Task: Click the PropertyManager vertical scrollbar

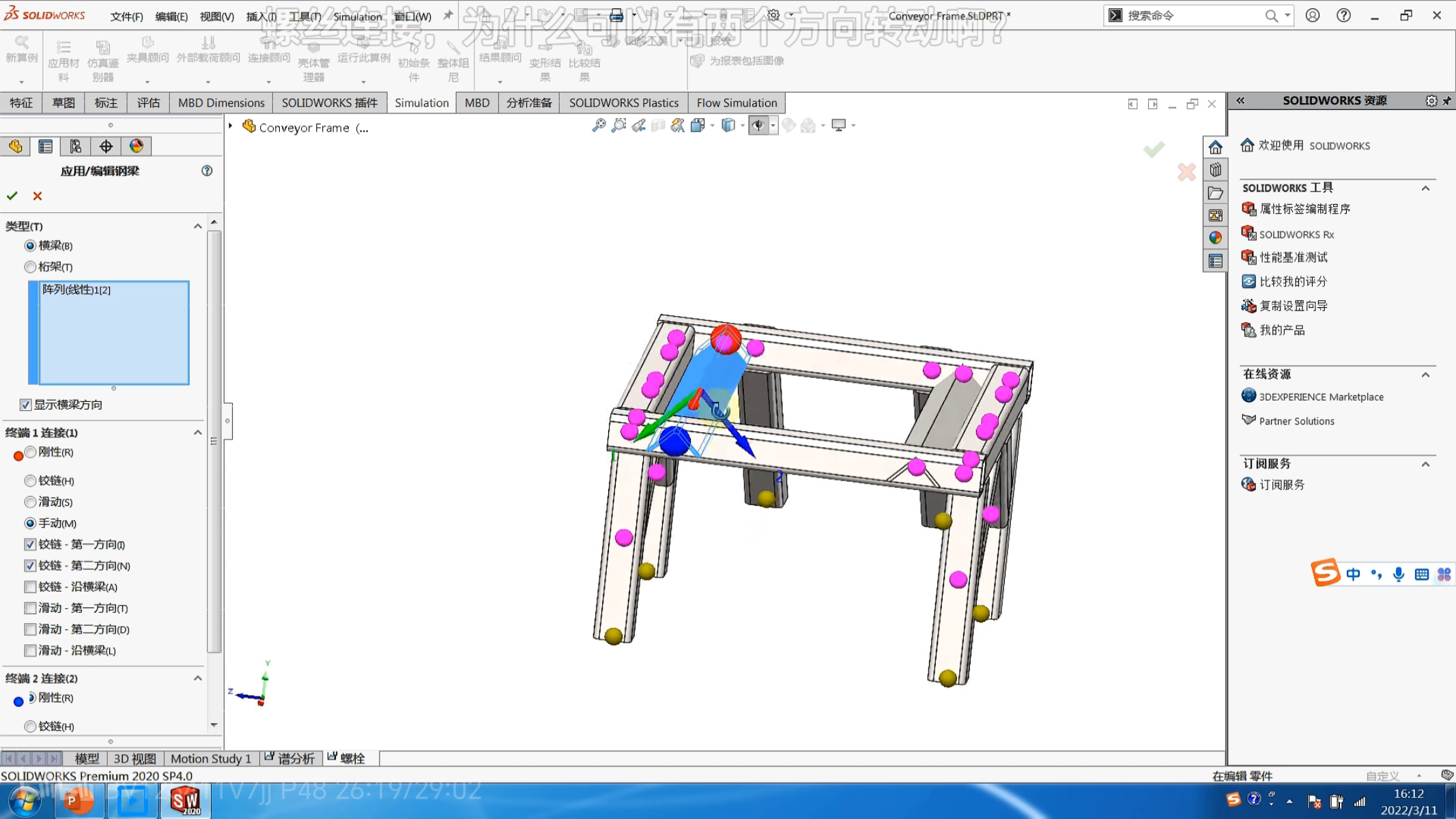Action: (214, 442)
